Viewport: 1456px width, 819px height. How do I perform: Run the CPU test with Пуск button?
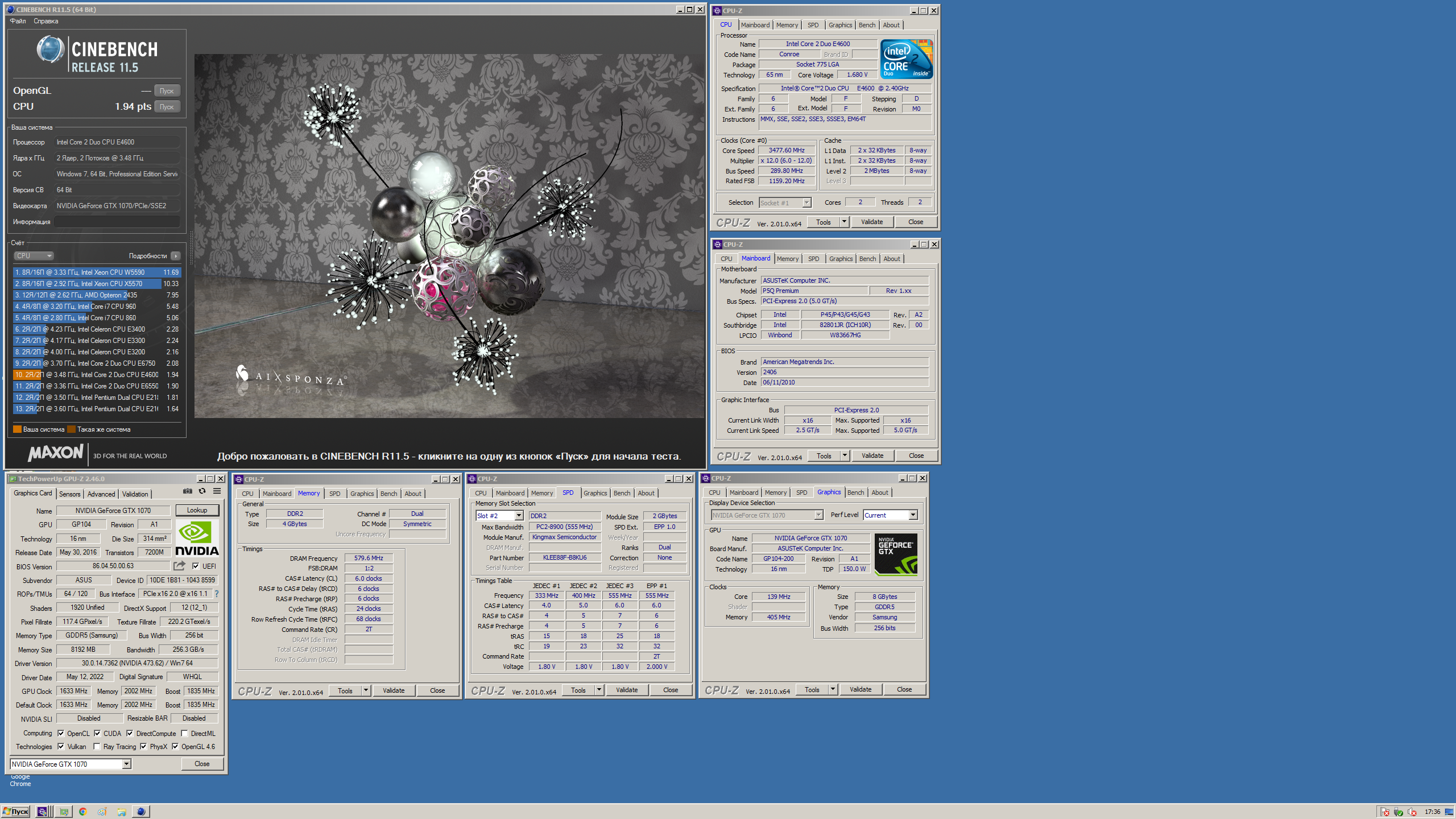coord(167,106)
